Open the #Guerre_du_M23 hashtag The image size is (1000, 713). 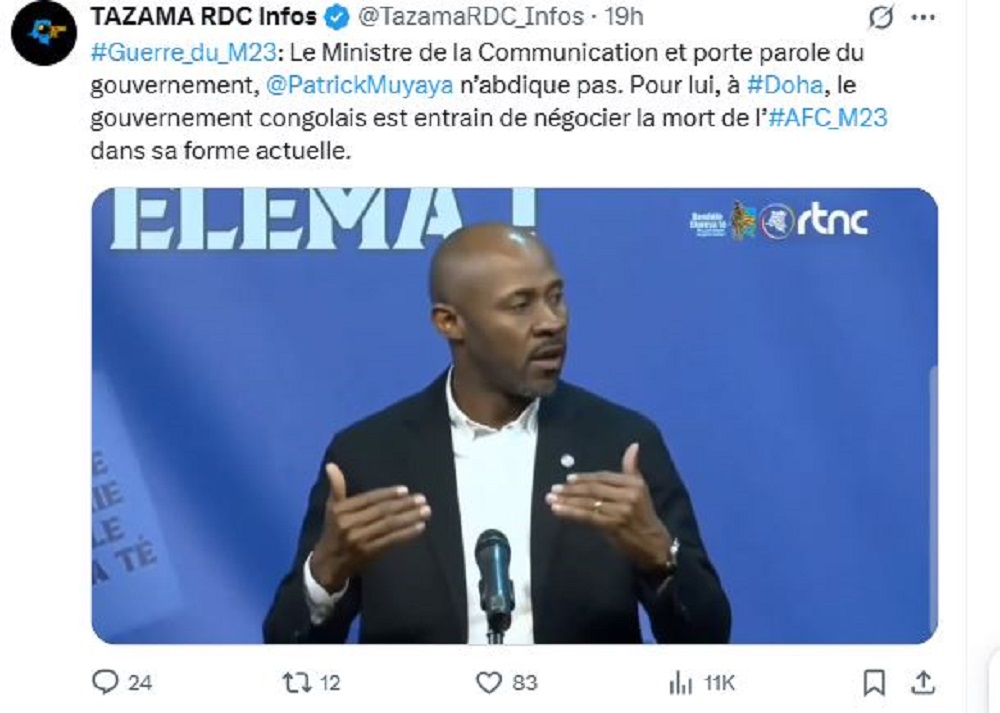tap(184, 52)
